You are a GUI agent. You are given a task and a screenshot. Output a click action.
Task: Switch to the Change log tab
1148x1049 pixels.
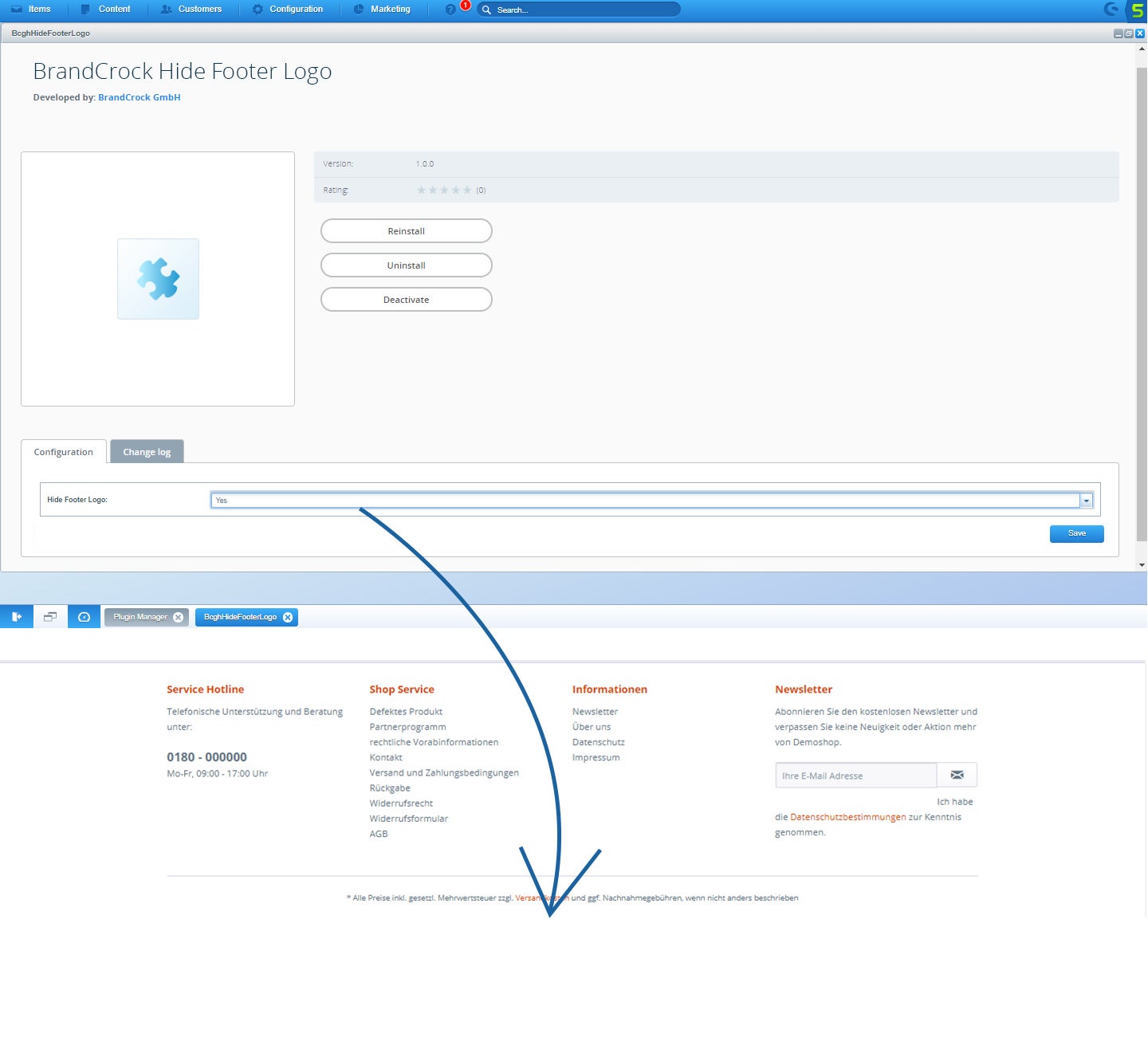[x=147, y=452]
